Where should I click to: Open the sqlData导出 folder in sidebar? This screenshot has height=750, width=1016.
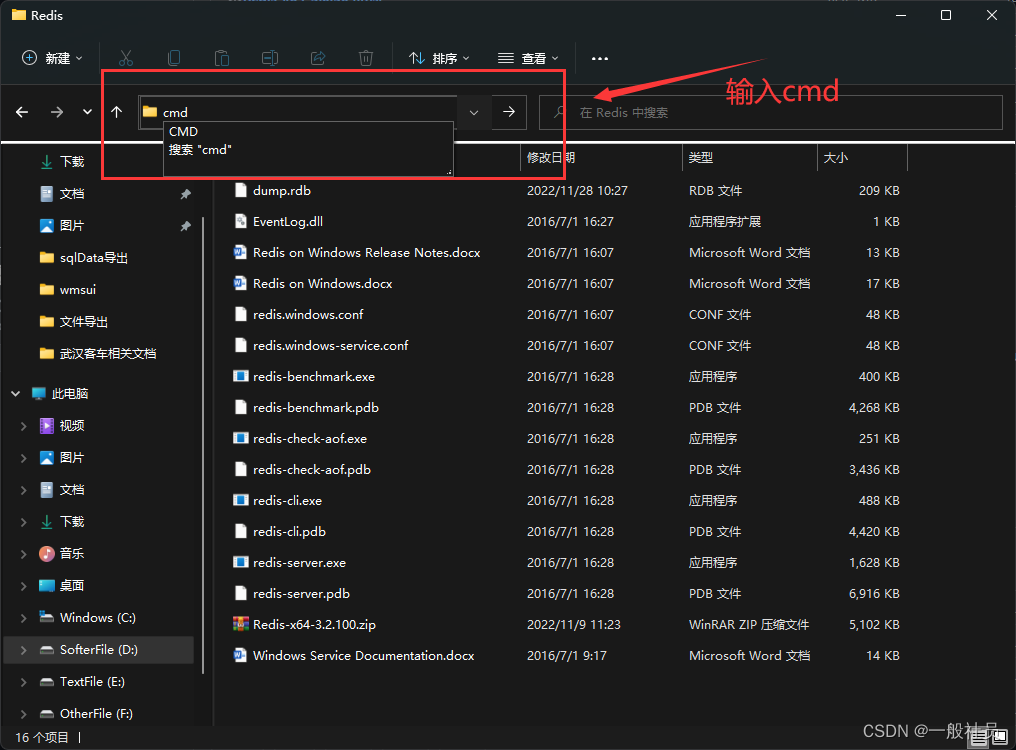coord(93,258)
